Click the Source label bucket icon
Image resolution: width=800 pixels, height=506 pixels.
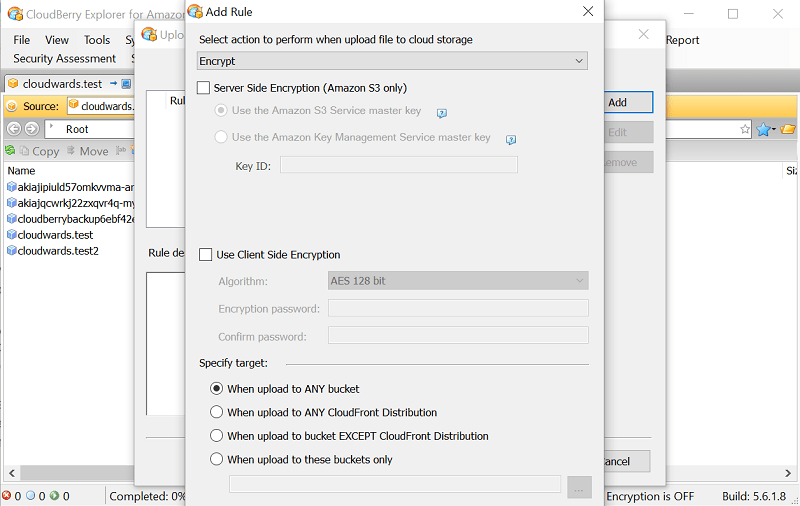click(x=12, y=106)
